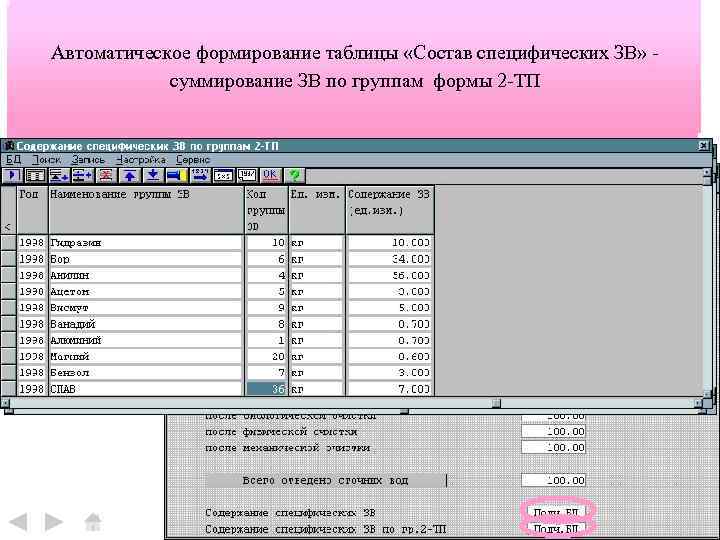The width and height of the screenshot is (720, 540).
Task: Open the Запись menu
Action: (x=88, y=160)
